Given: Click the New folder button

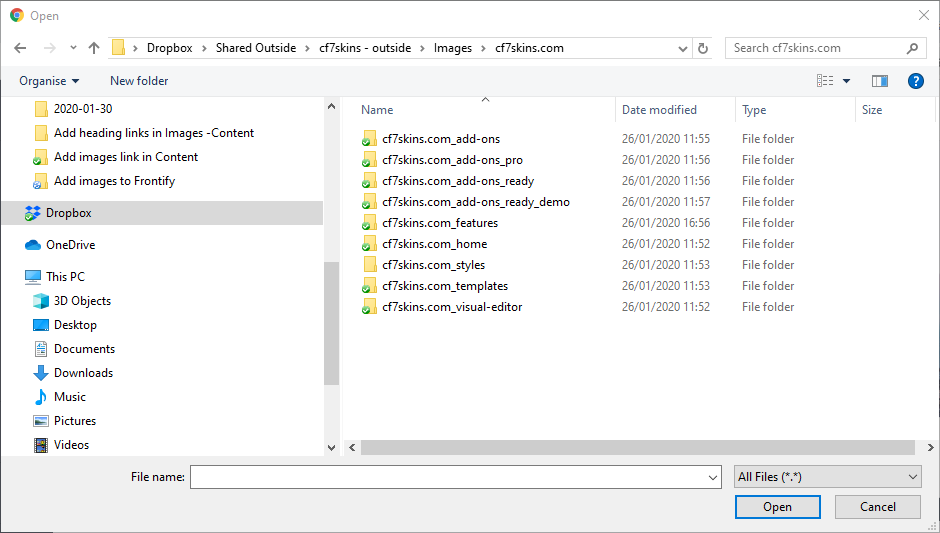Looking at the screenshot, I should coord(139,81).
